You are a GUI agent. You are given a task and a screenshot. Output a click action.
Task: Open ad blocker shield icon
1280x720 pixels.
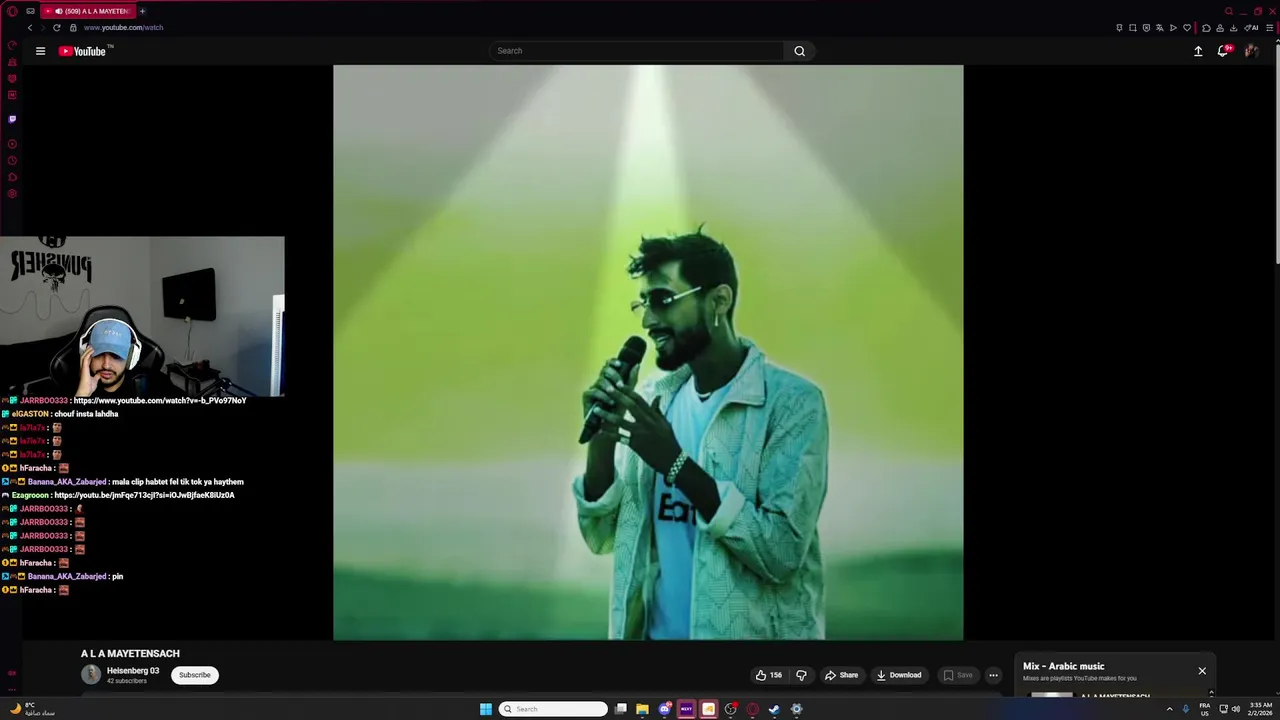(x=1146, y=28)
